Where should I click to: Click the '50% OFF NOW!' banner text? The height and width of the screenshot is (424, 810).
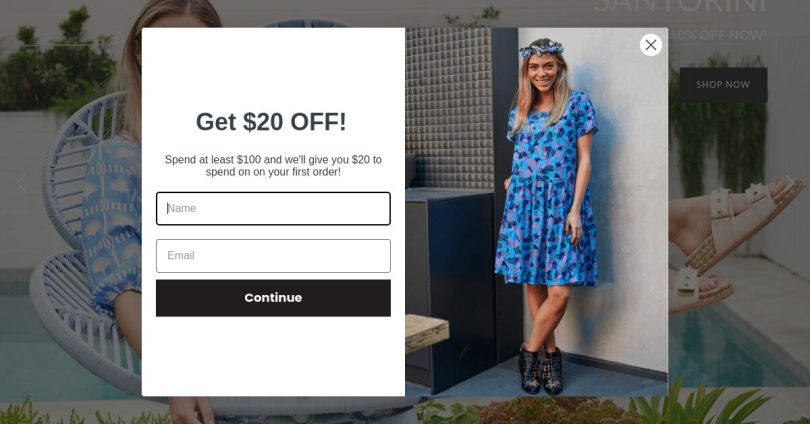click(x=718, y=35)
